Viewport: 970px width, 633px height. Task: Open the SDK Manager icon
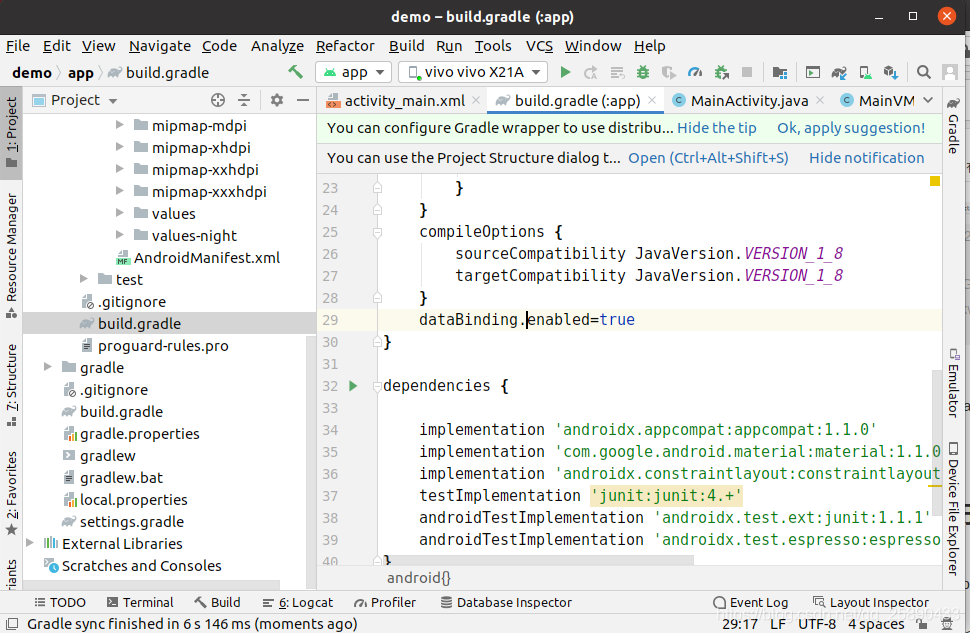891,72
